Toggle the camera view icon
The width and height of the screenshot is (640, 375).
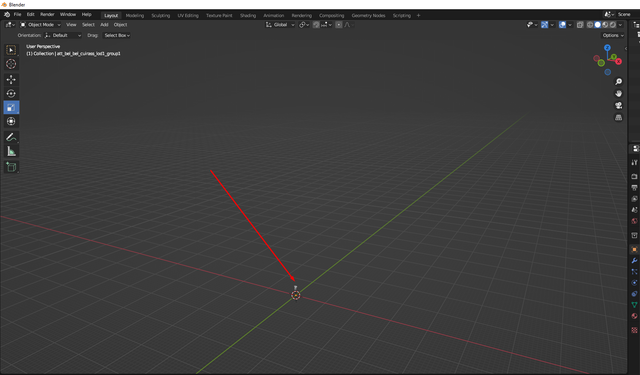619,105
